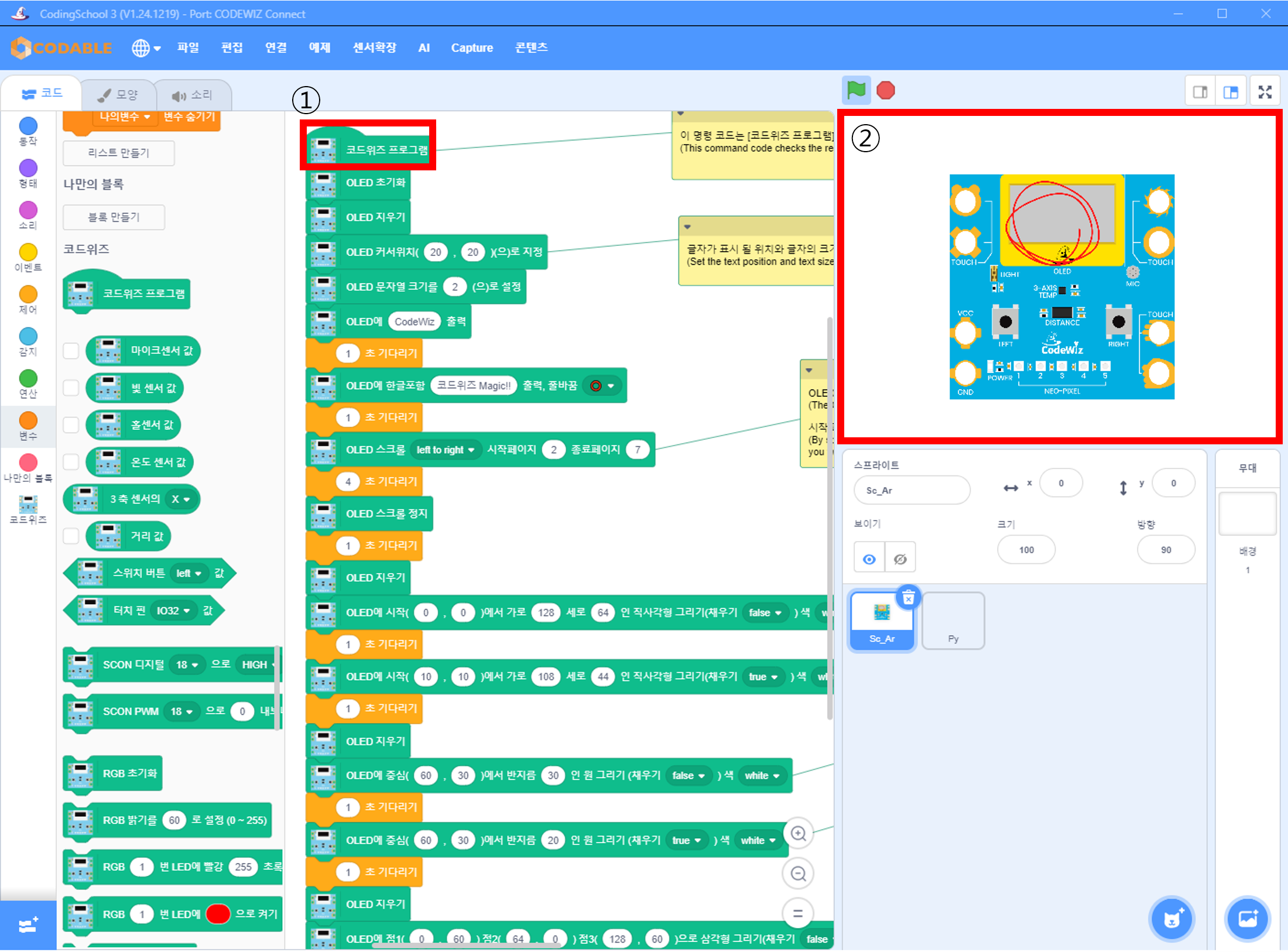Screen dimensions: 1288x952
Task: Open the 편집 menu
Action: click(x=232, y=48)
